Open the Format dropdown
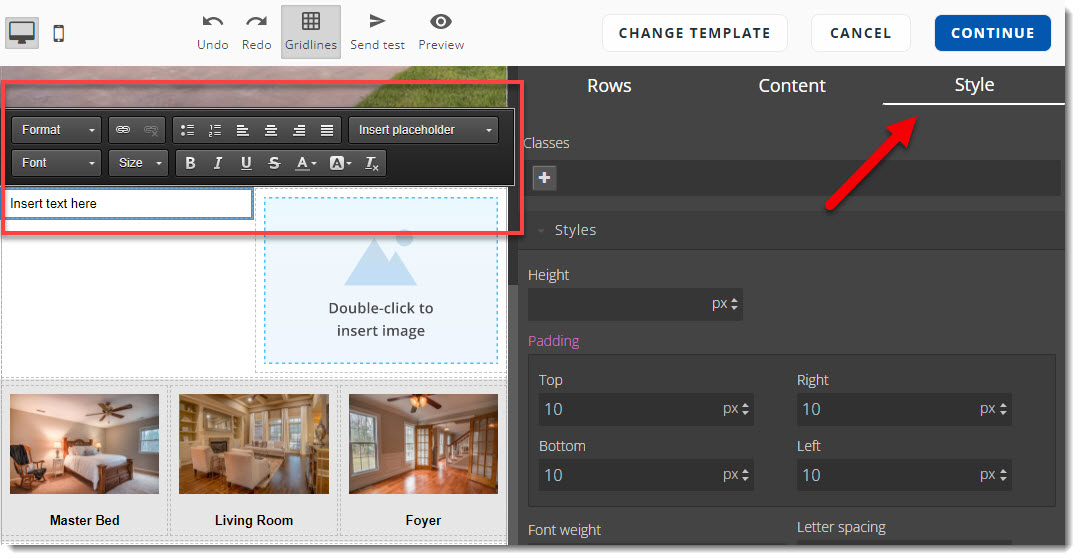1080x560 pixels. click(57, 130)
